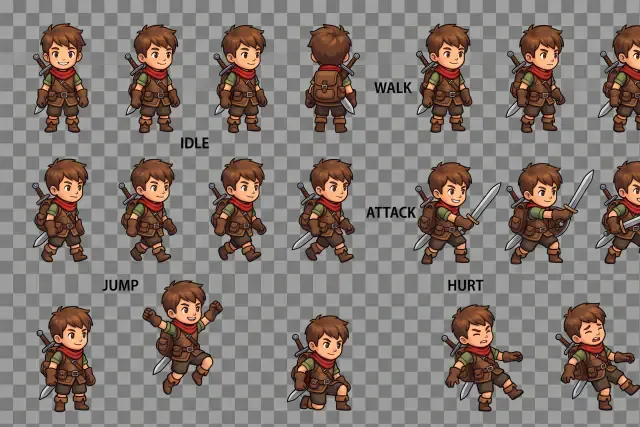Select the smiling attack sprite holding sword forward
Viewport: 640px width, 427px height.
pyautogui.click(x=456, y=213)
